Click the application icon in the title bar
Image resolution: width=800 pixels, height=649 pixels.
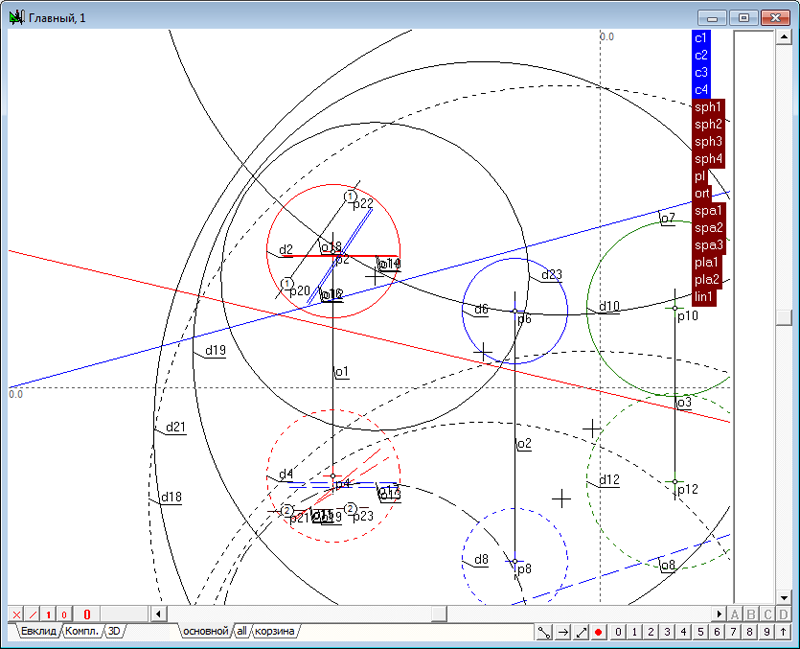[16, 18]
